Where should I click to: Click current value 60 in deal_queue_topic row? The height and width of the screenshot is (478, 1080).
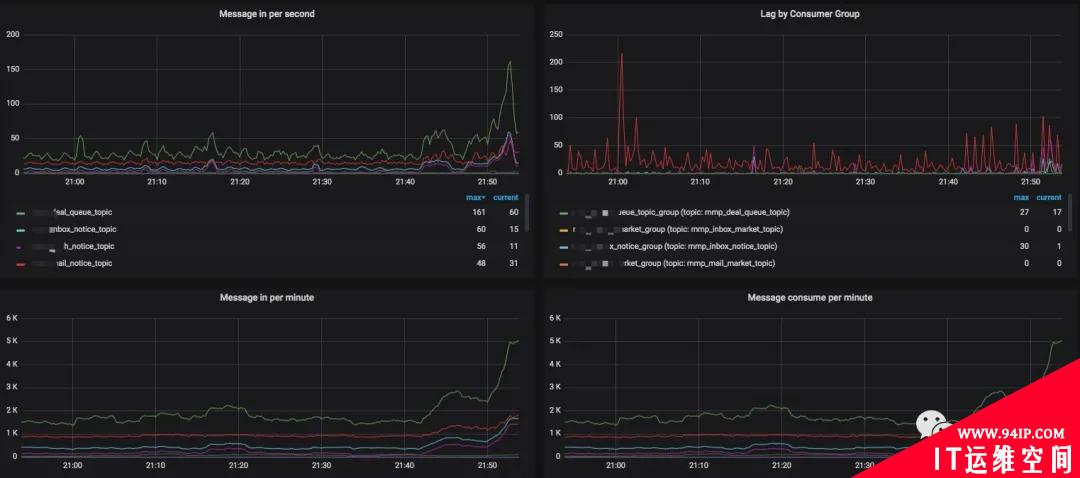[513, 212]
